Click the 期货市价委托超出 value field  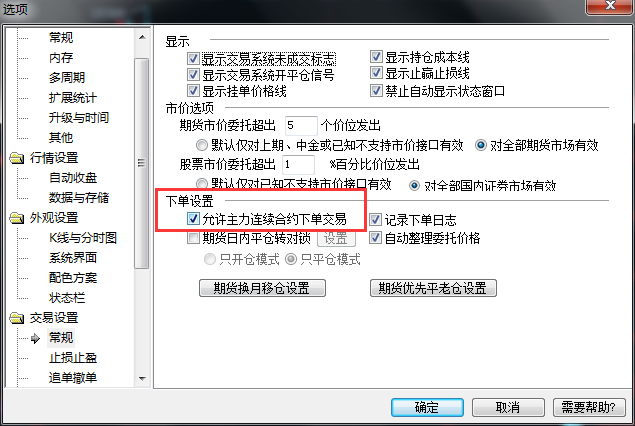click(301, 126)
